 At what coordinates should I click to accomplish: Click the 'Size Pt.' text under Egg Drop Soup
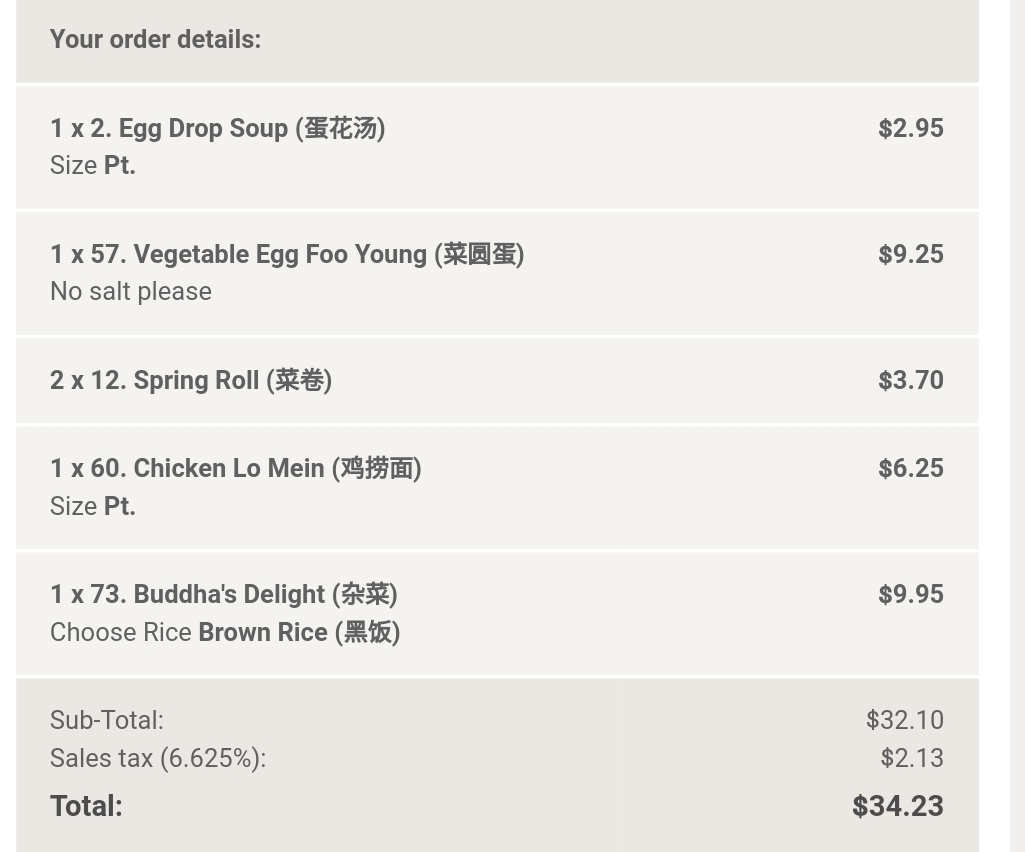(93, 166)
